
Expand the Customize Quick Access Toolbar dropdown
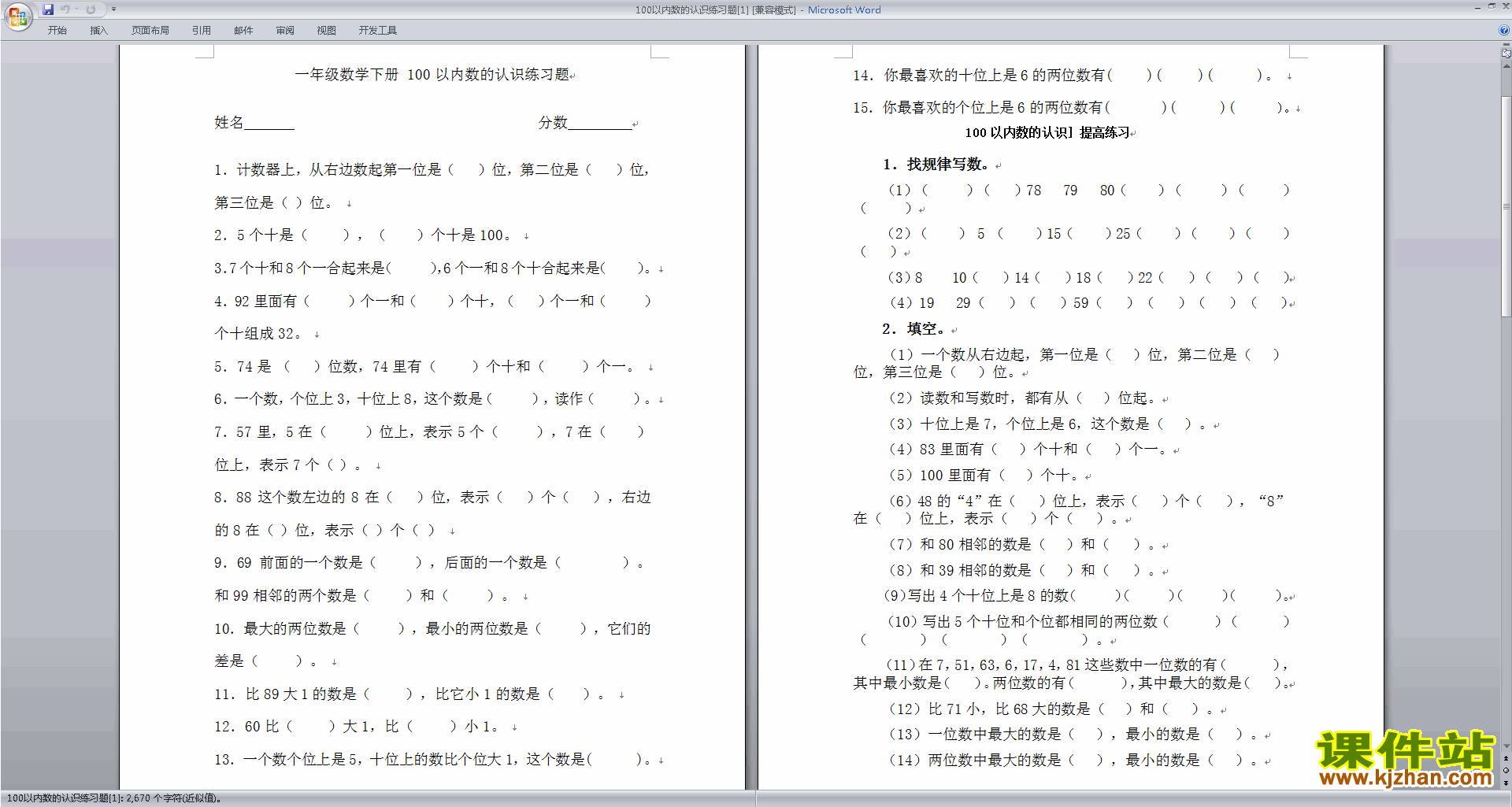tap(113, 9)
